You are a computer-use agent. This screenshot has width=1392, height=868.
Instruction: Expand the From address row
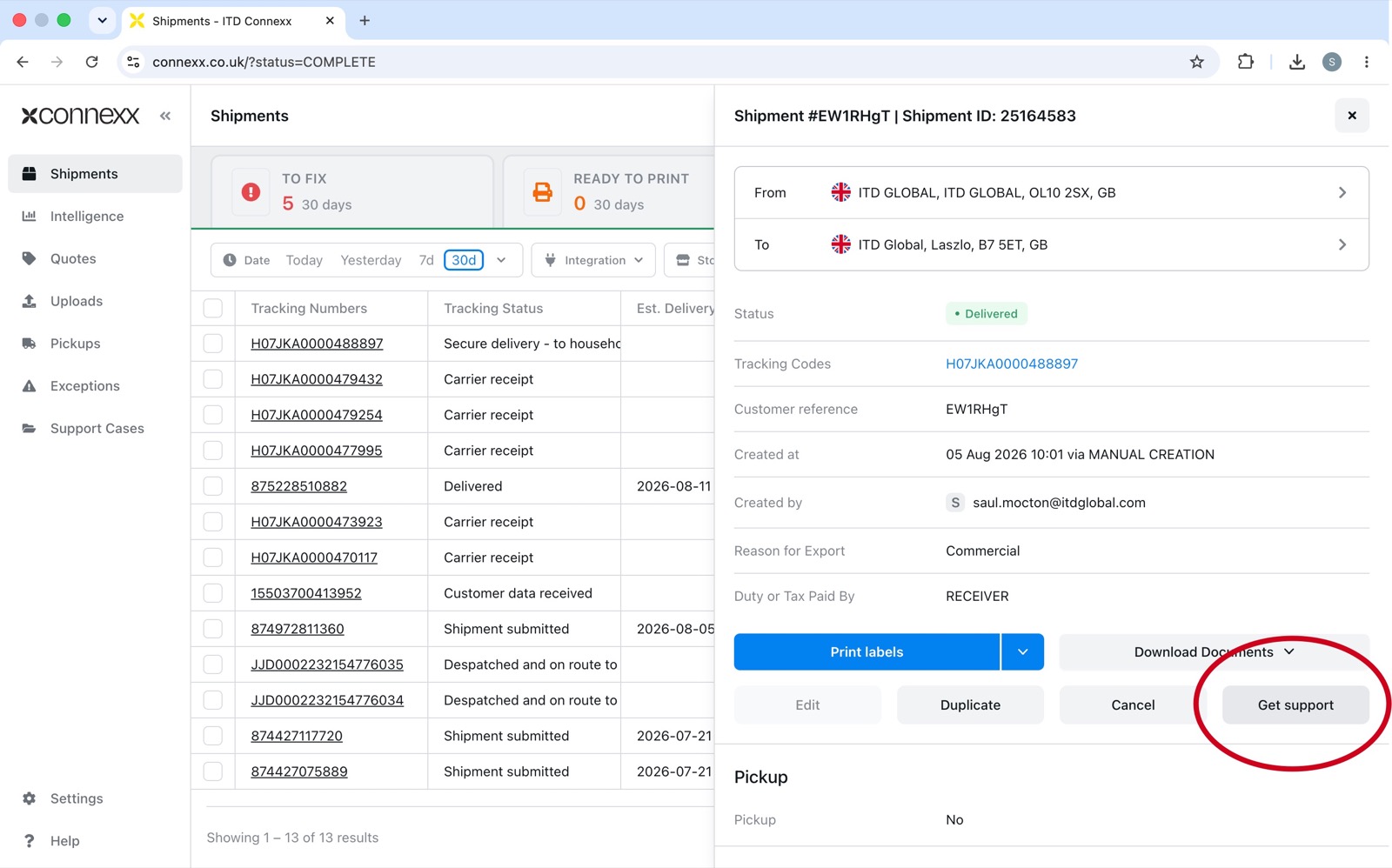click(x=1052, y=192)
